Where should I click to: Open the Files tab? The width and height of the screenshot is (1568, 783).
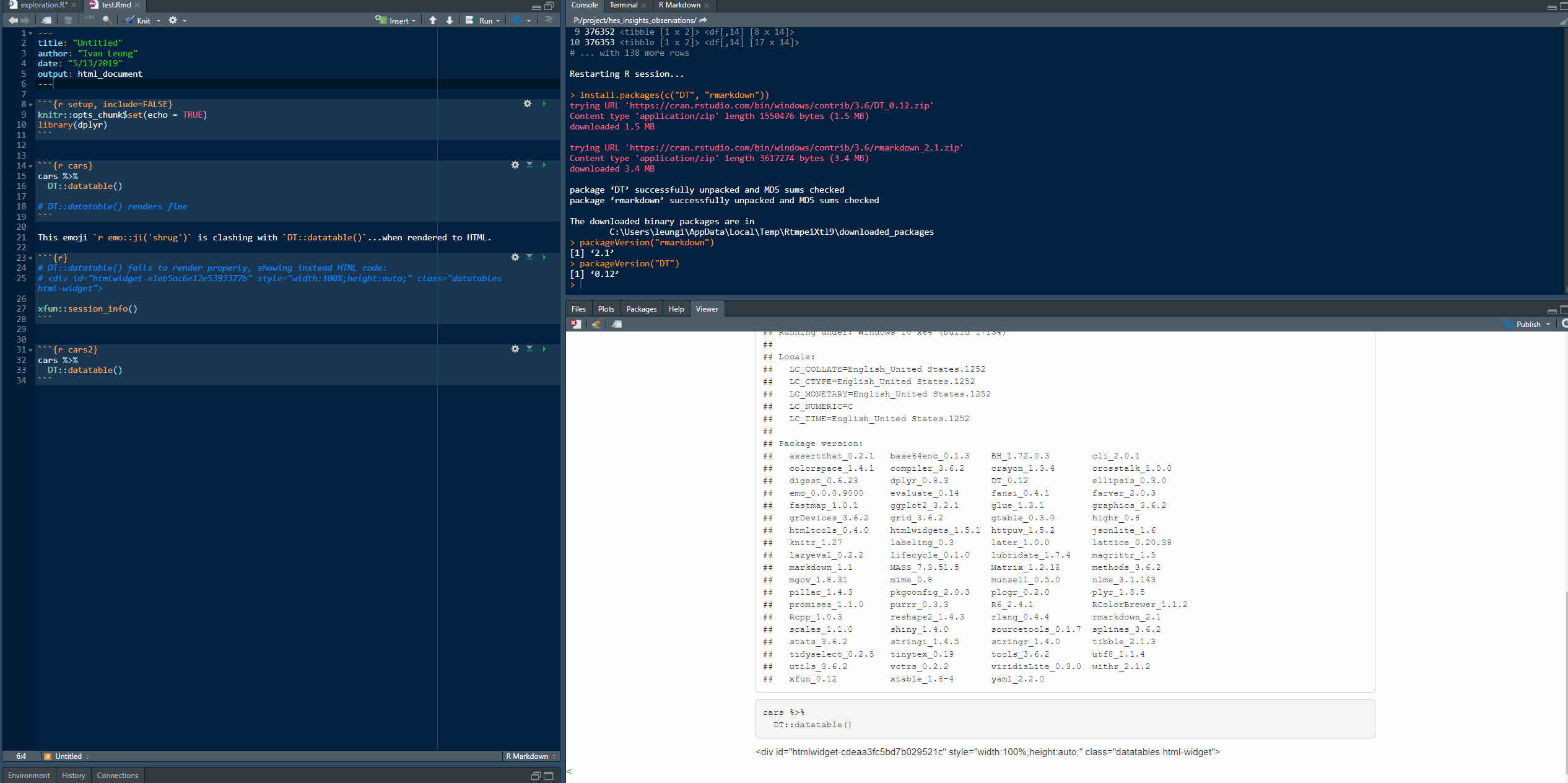click(x=578, y=309)
